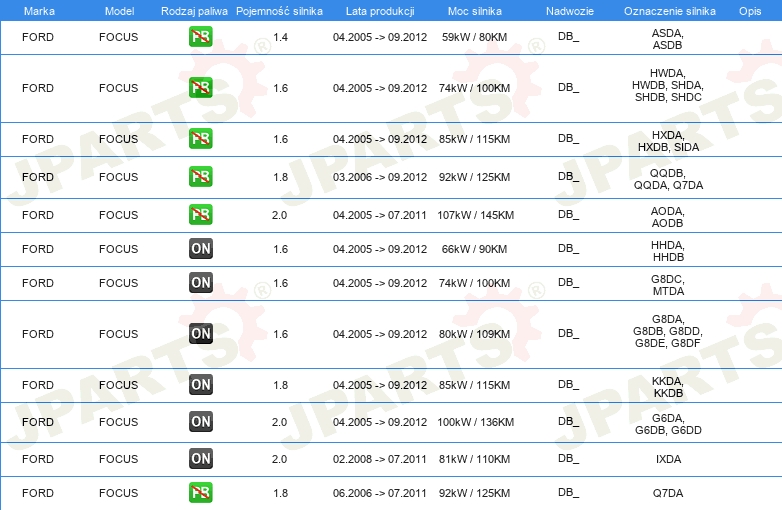782x510 pixels.
Task: Click petrol icon in the 107kW / 145KM row
Action: coord(200,214)
